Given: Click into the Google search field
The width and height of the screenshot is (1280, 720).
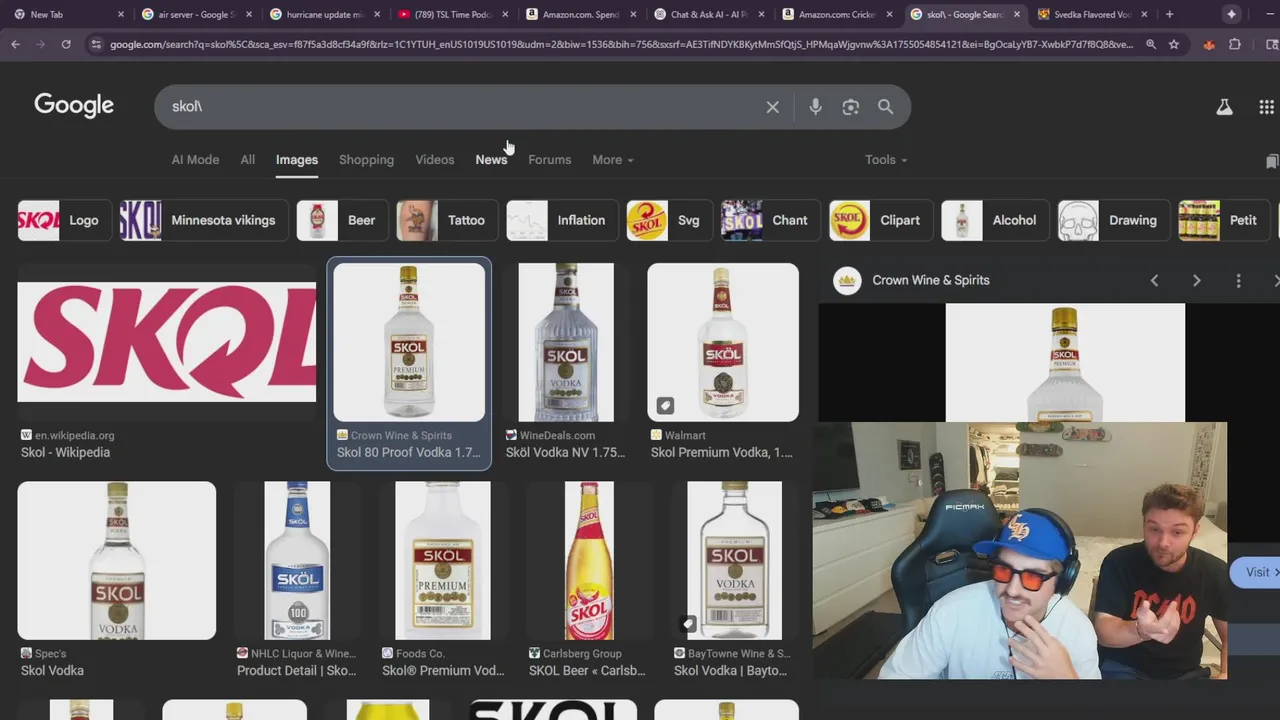Looking at the screenshot, I should 460,107.
